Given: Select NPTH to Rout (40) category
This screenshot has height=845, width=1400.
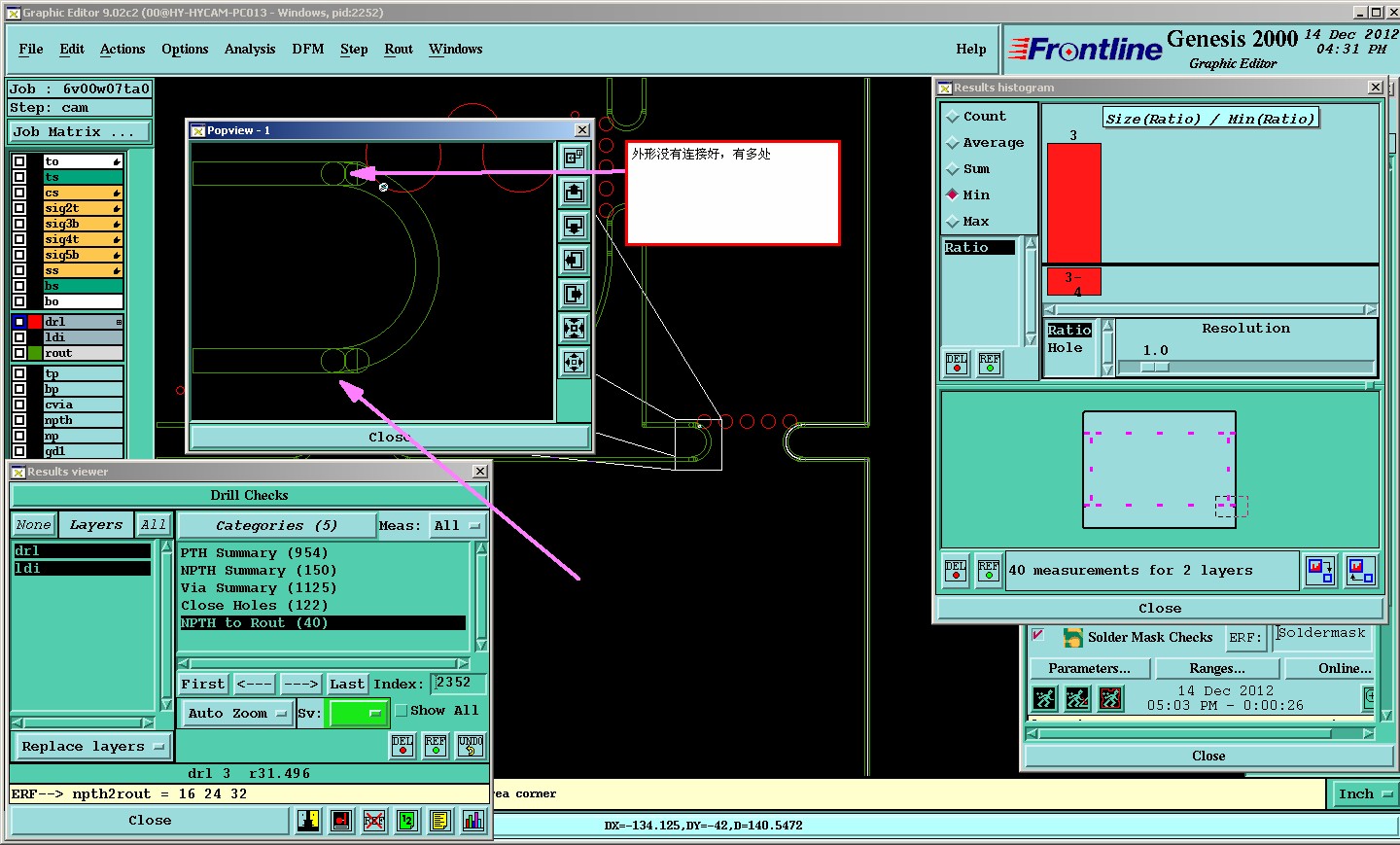Looking at the screenshot, I should click(x=323, y=623).
